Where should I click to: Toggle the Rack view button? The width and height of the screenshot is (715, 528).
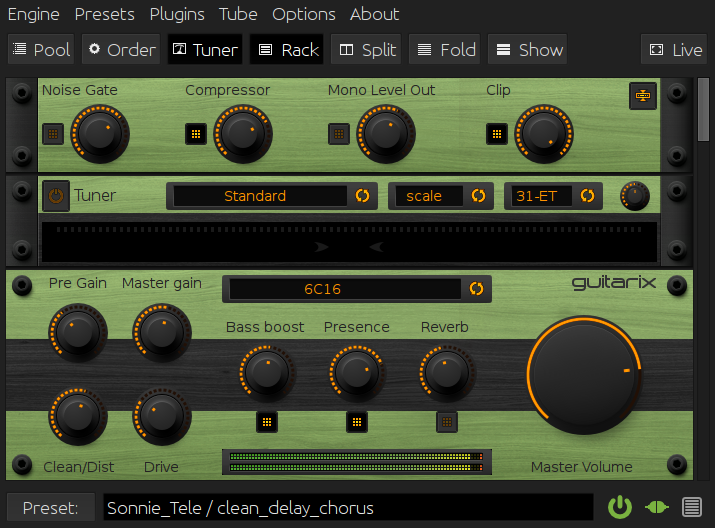(287, 49)
